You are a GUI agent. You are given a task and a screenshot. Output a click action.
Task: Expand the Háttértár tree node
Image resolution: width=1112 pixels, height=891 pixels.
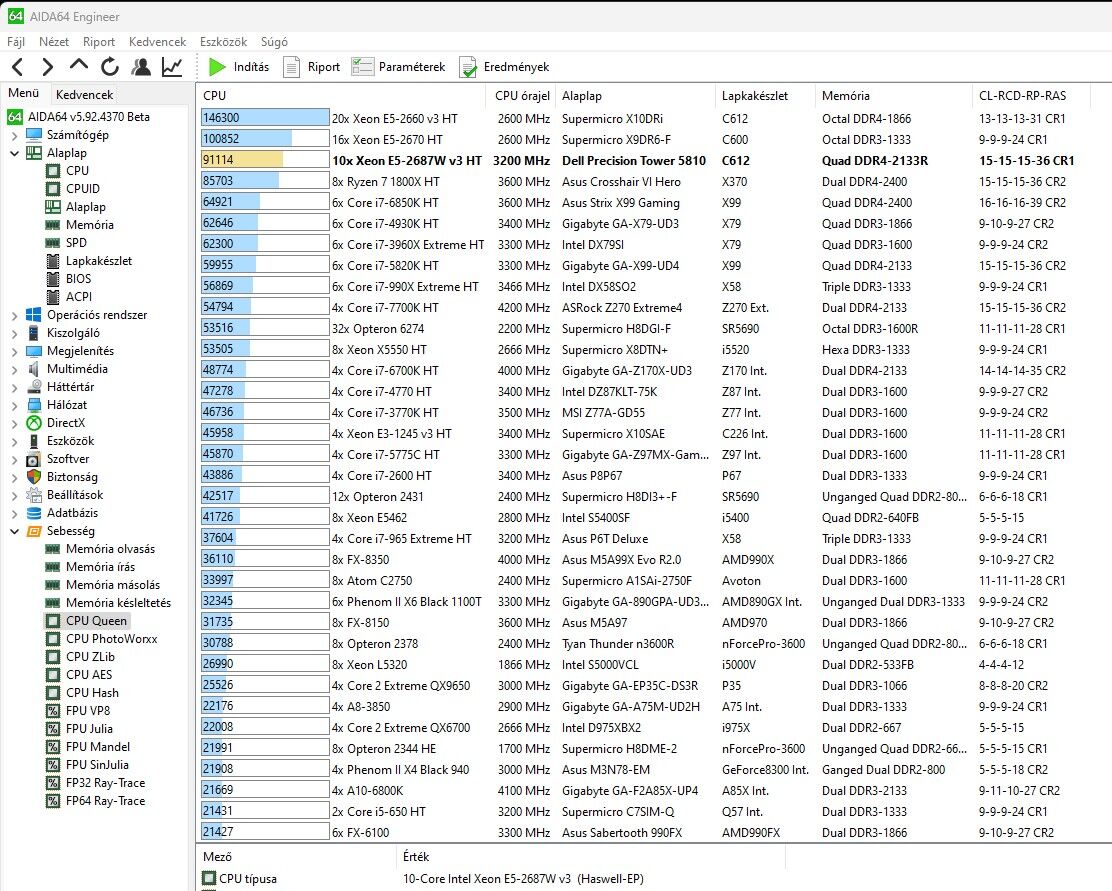click(14, 387)
